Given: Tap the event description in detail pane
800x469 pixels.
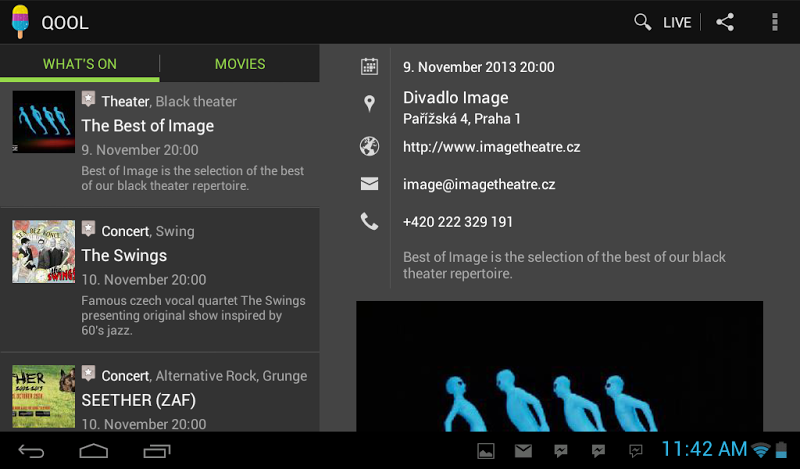Looking at the screenshot, I should 564,265.
